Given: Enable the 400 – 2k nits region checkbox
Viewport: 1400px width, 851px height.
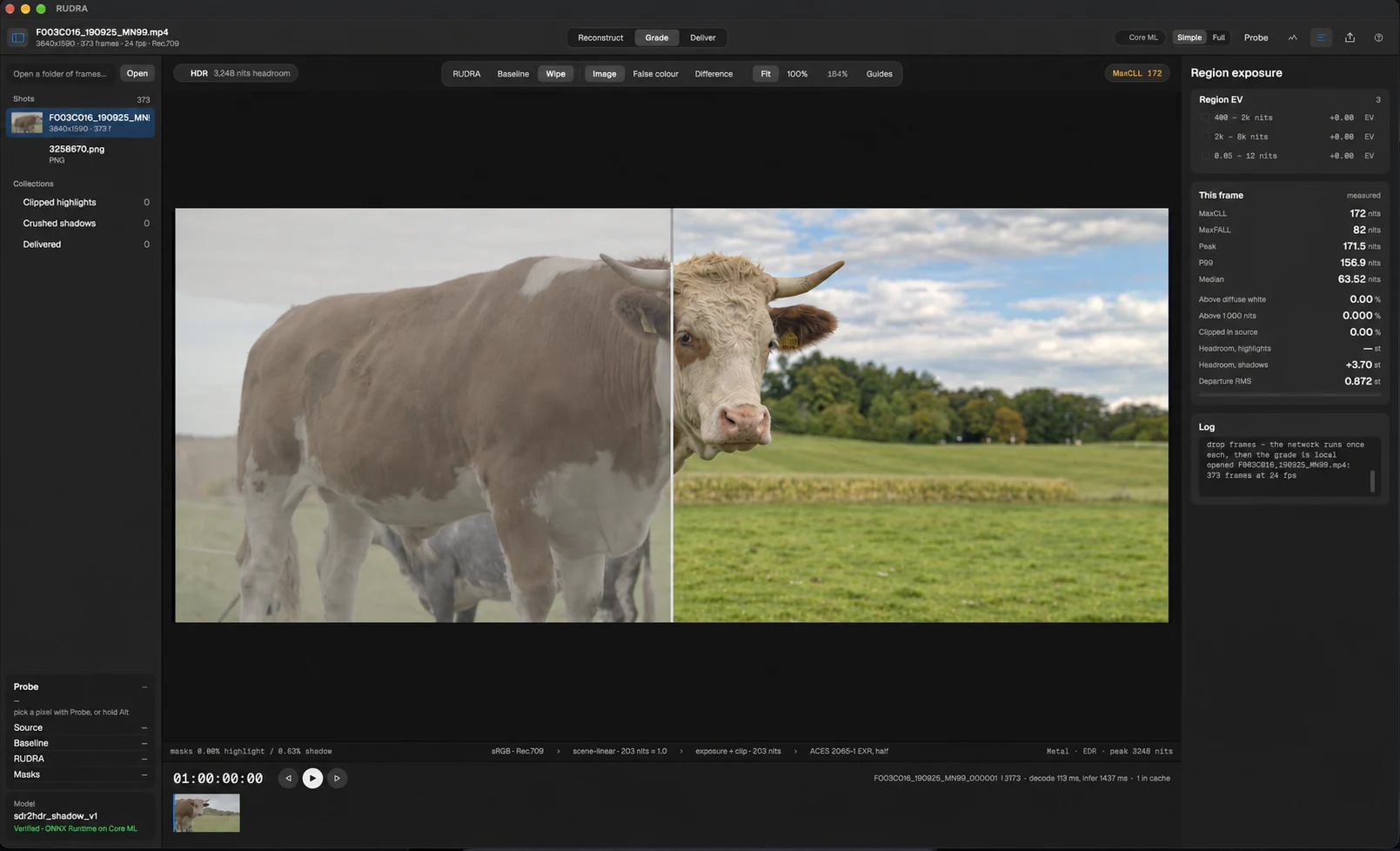Looking at the screenshot, I should point(1205,117).
